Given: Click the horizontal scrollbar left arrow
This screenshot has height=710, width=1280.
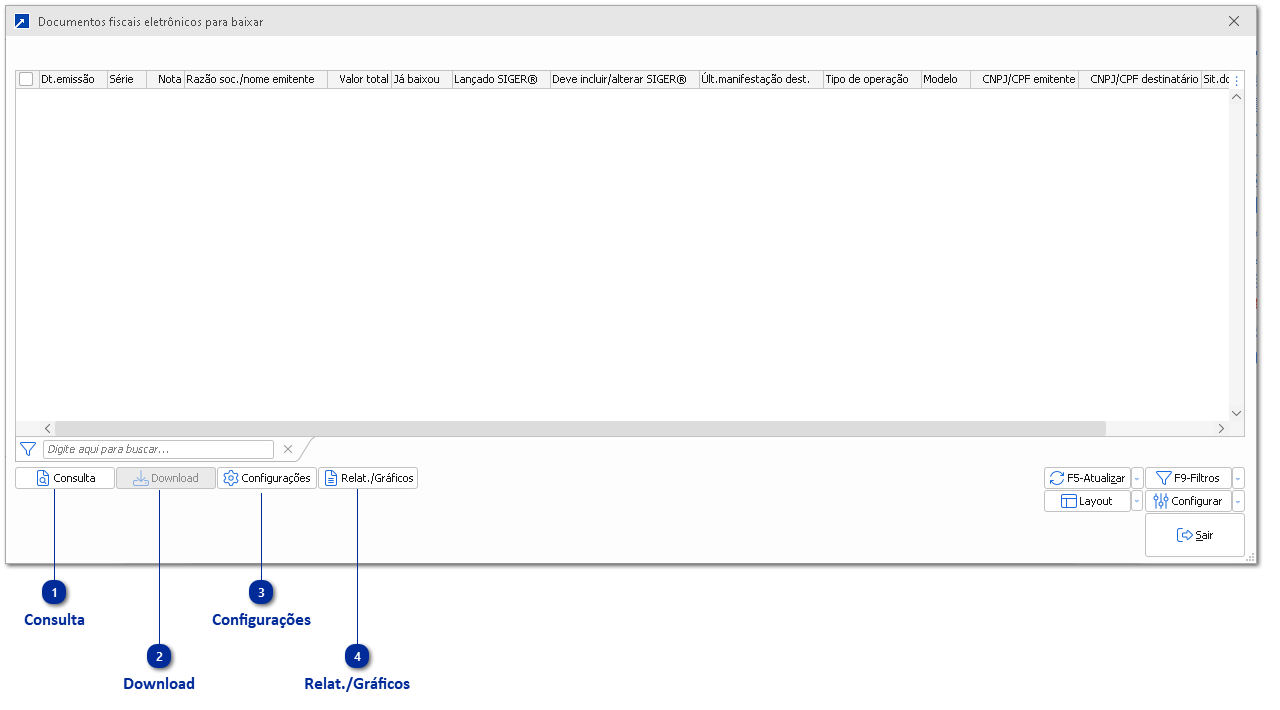Looking at the screenshot, I should [x=47, y=428].
